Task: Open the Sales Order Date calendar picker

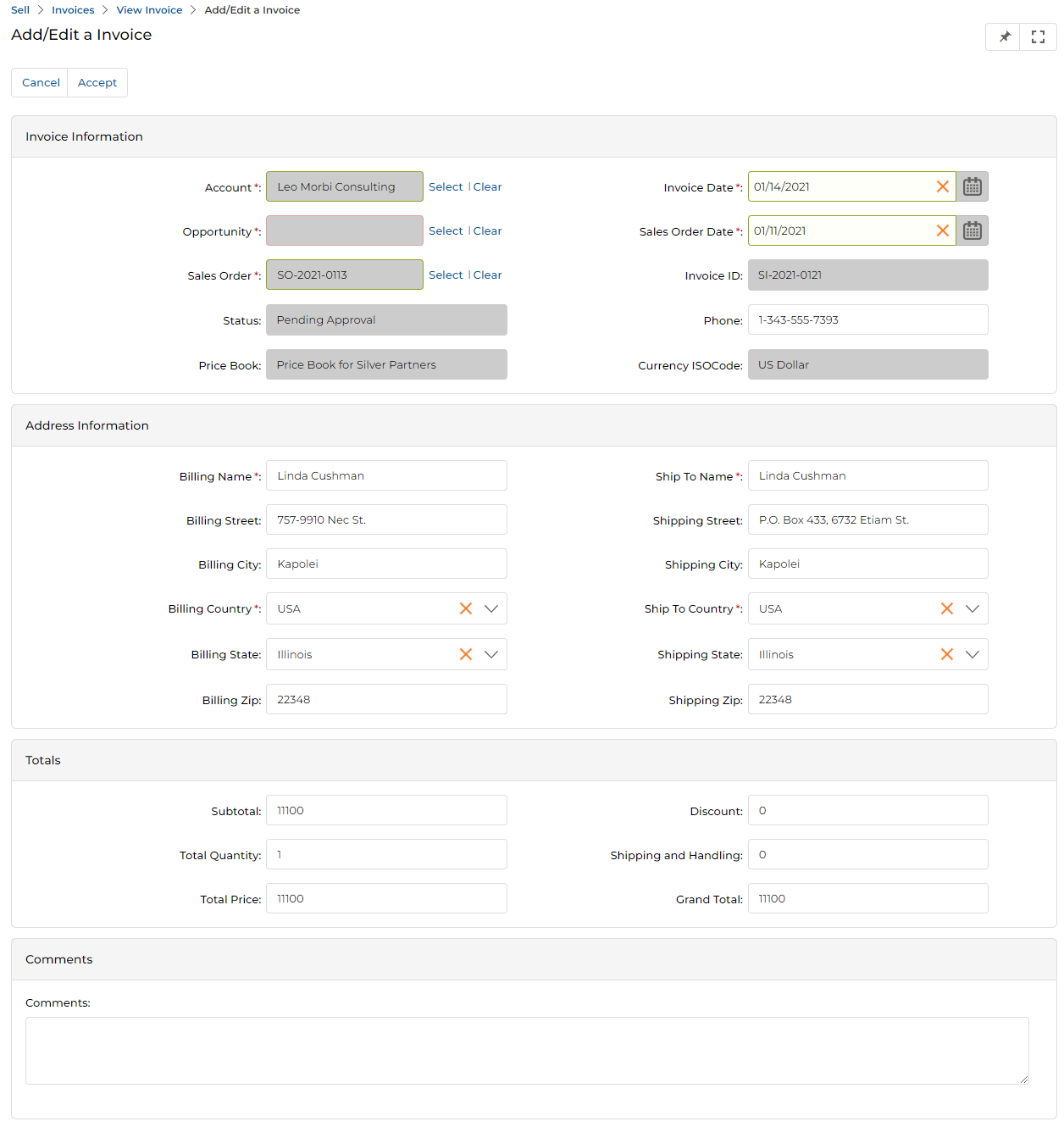Action: click(972, 230)
